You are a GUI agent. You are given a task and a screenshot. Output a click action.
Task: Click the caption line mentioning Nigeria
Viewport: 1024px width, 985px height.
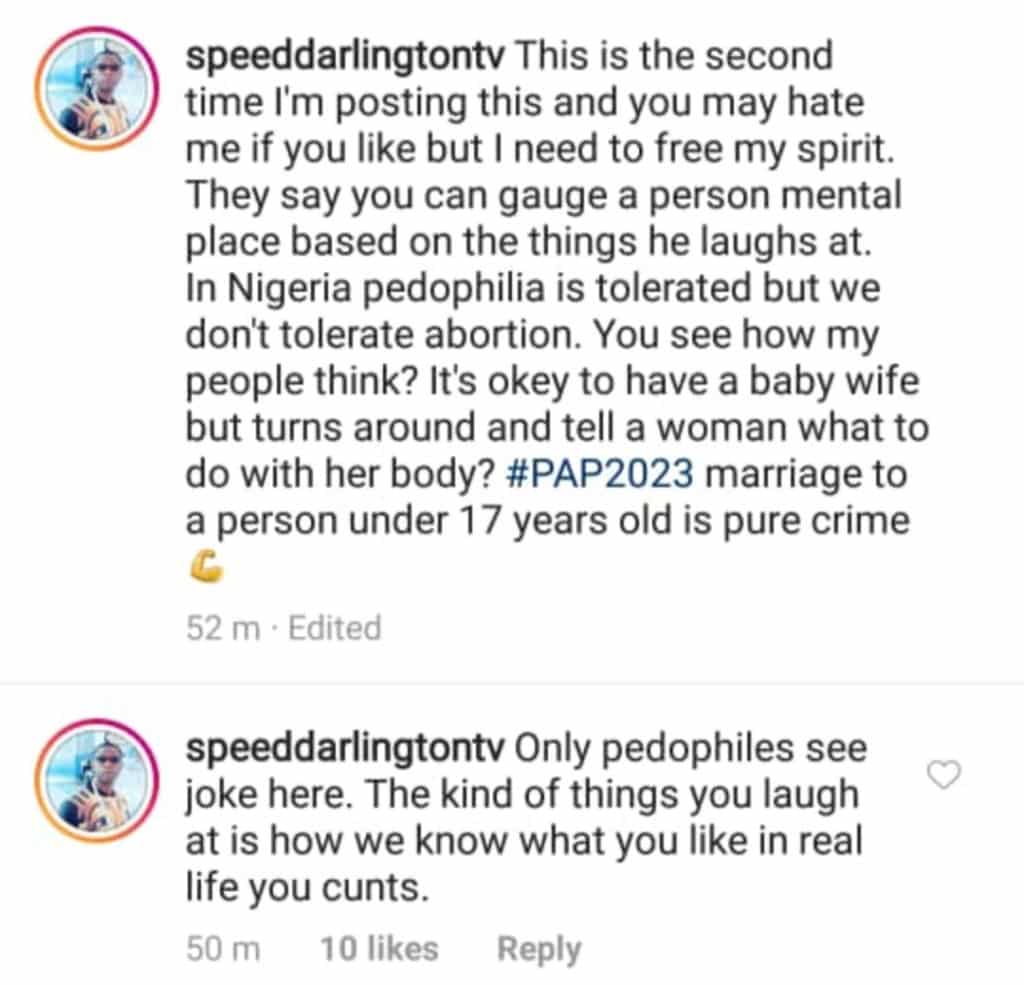click(533, 288)
